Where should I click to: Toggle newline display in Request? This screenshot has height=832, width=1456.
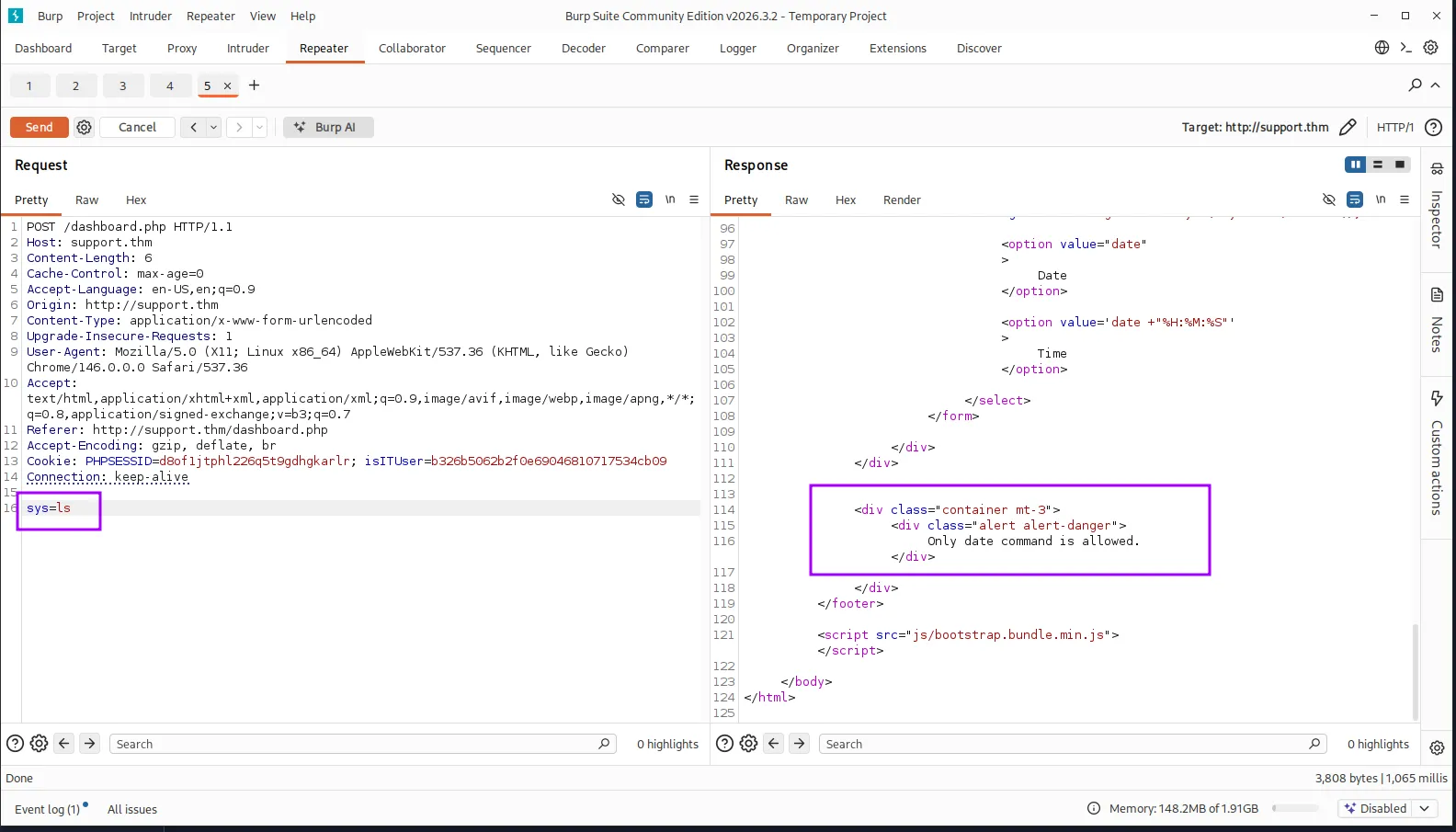tap(670, 199)
